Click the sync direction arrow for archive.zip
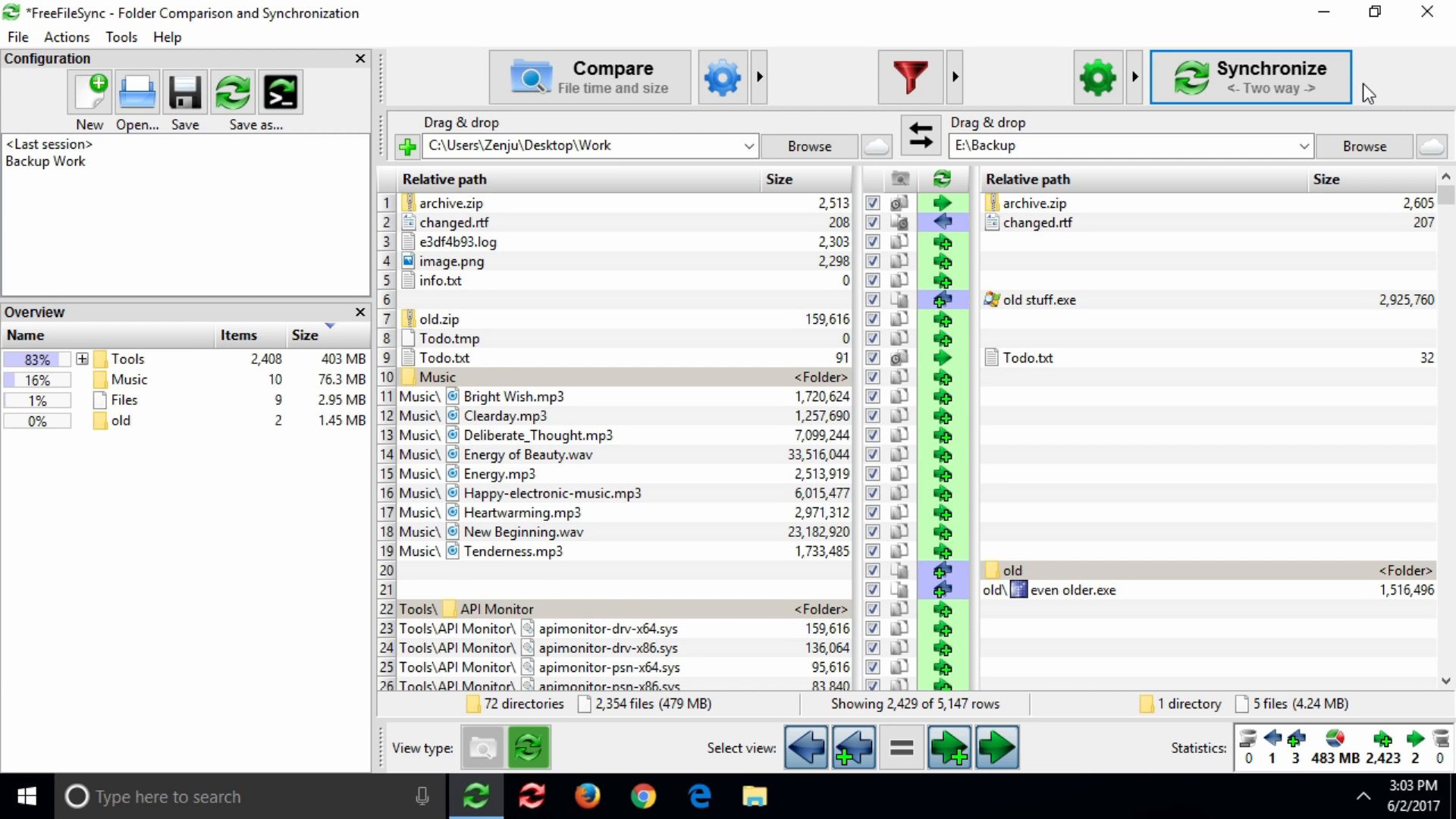Viewport: 1456px width, 819px height. (943, 203)
